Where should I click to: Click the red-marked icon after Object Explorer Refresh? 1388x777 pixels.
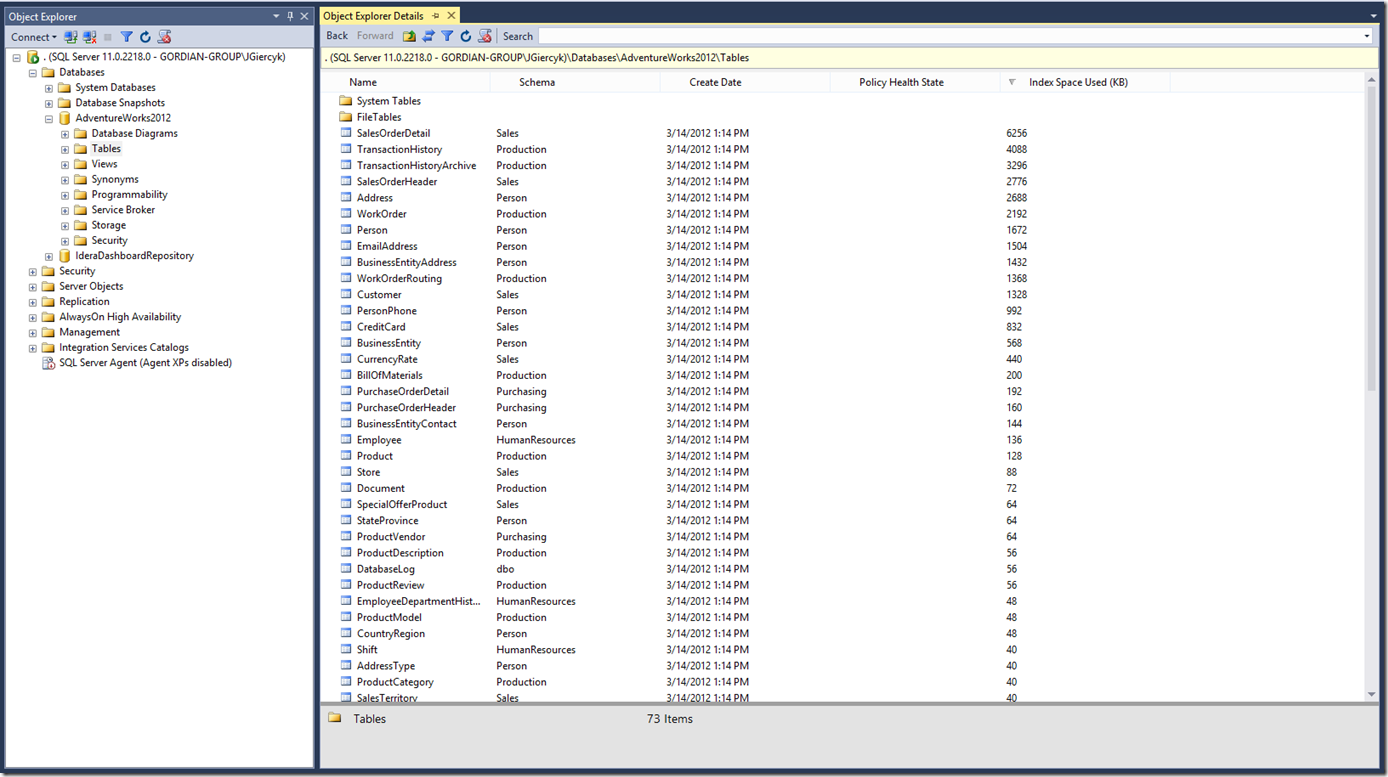(x=165, y=37)
